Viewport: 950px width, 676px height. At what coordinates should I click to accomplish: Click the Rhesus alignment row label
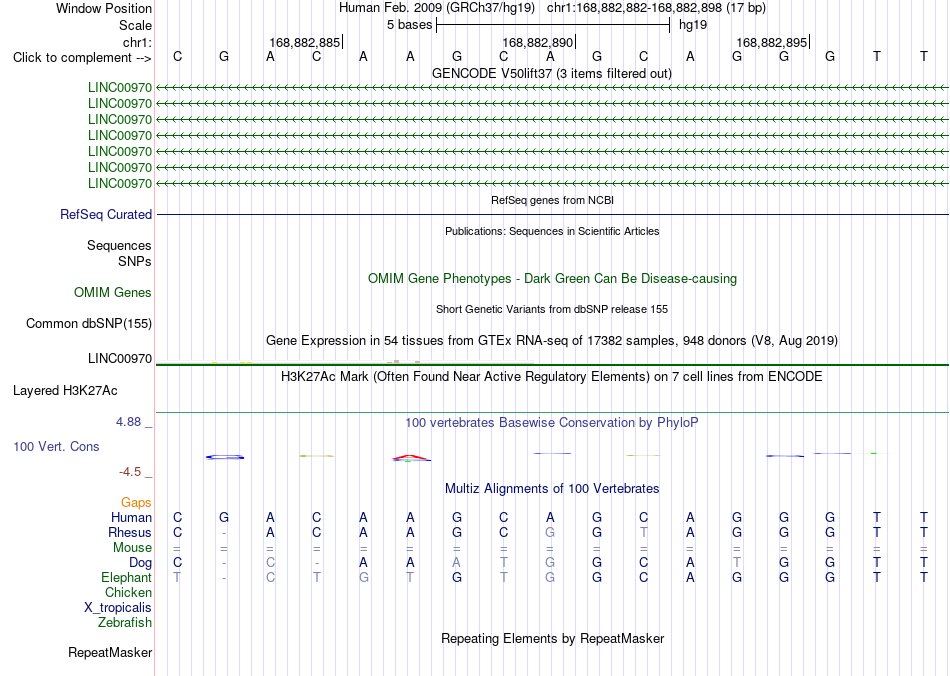click(x=130, y=532)
